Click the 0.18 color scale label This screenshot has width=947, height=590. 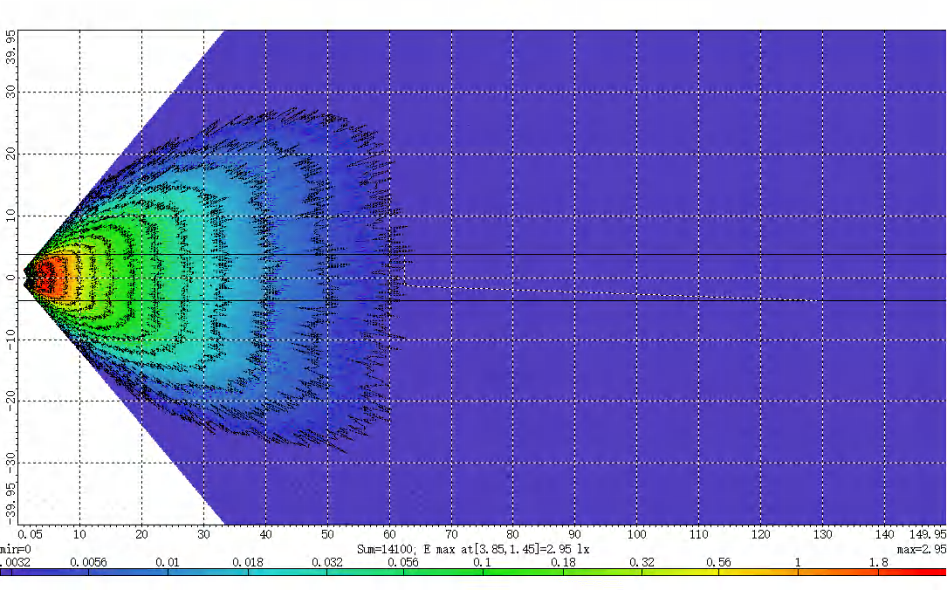563,562
